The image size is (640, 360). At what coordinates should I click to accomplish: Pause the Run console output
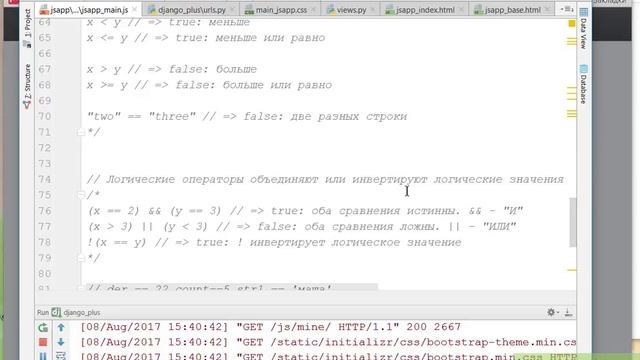43,356
